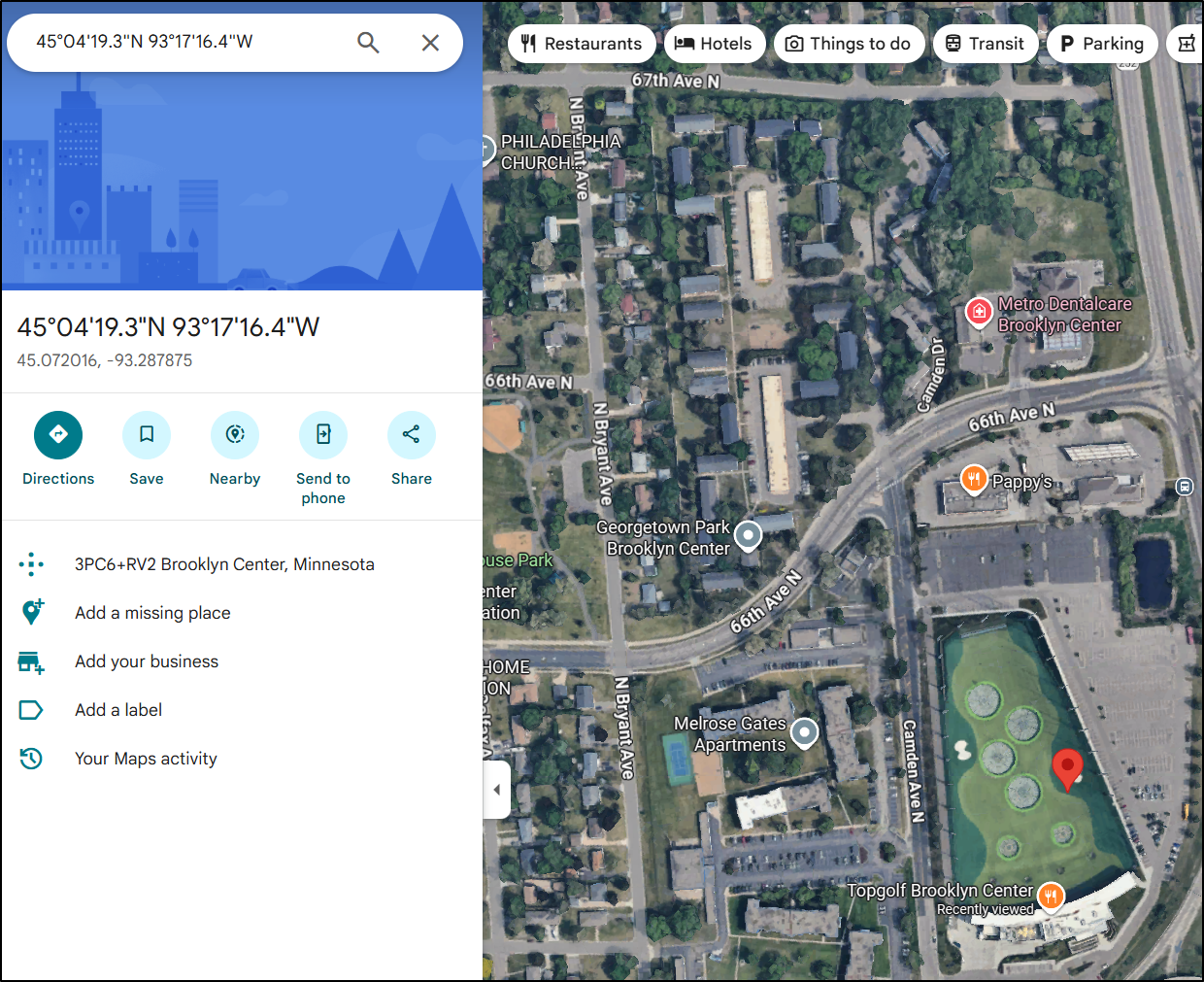The width and height of the screenshot is (1204, 982).
Task: Click the search magnifier icon
Action: click(x=368, y=43)
